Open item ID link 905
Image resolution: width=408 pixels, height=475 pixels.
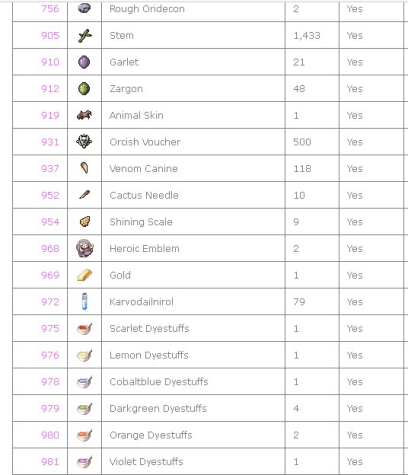pyautogui.click(x=50, y=35)
